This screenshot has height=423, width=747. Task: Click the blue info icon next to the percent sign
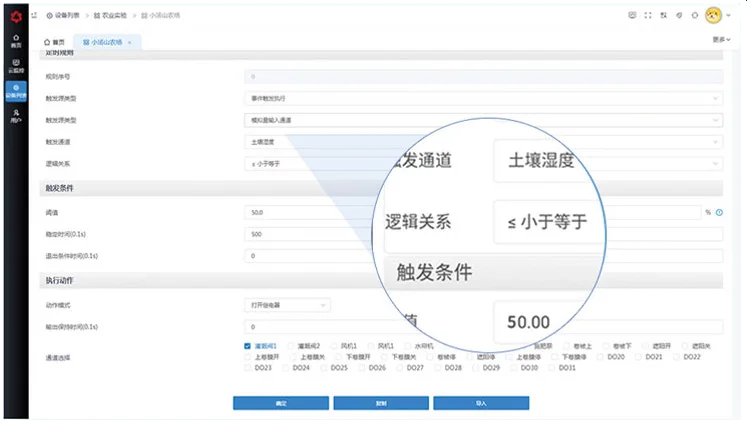(719, 212)
